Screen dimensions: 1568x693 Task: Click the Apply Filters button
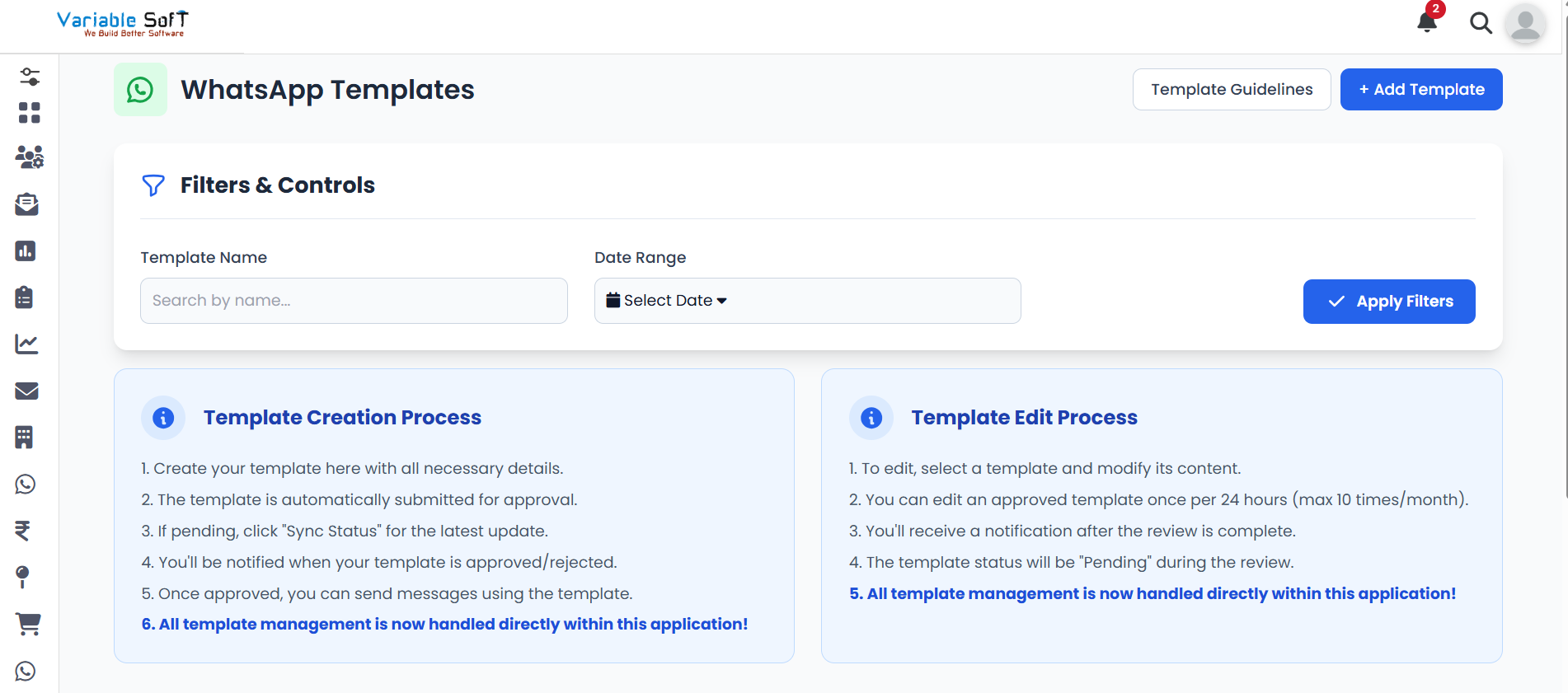pyautogui.click(x=1388, y=302)
